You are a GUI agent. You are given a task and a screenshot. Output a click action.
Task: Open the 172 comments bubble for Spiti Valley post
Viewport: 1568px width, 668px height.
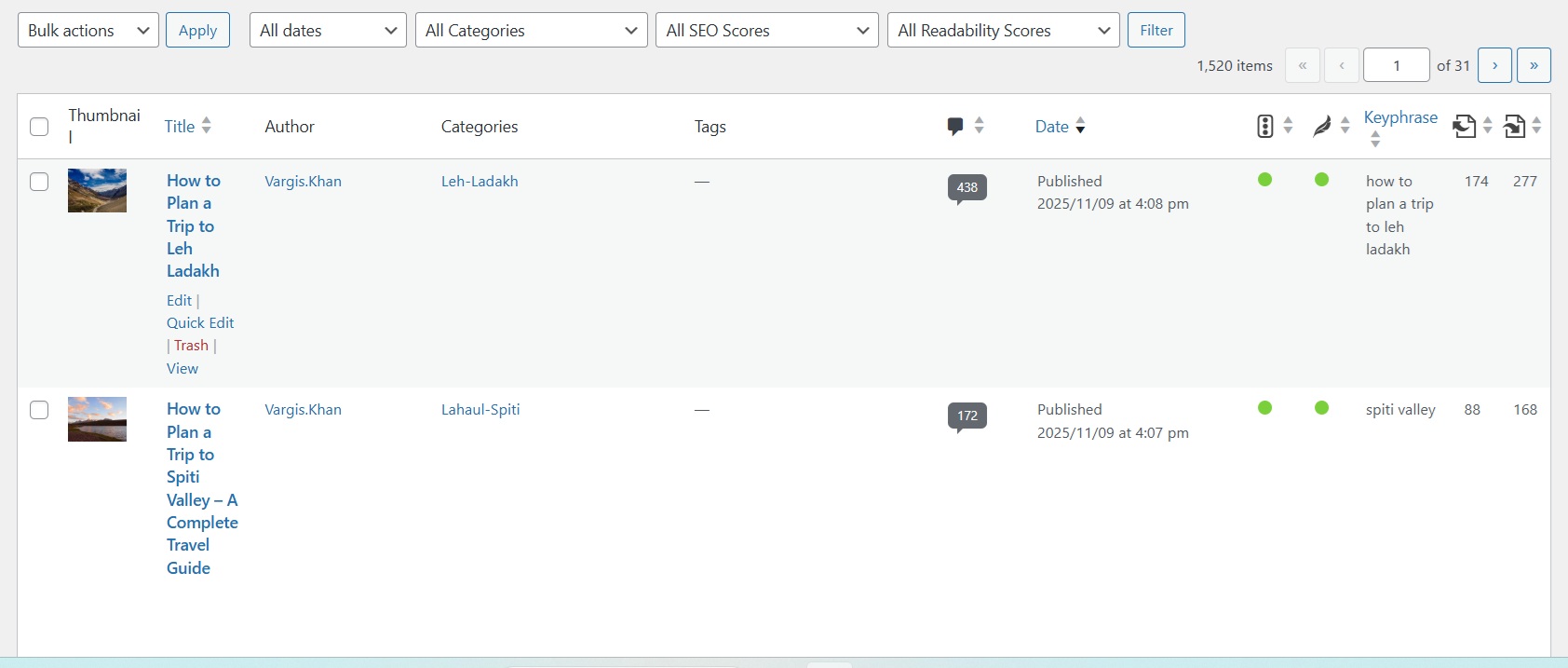966,416
